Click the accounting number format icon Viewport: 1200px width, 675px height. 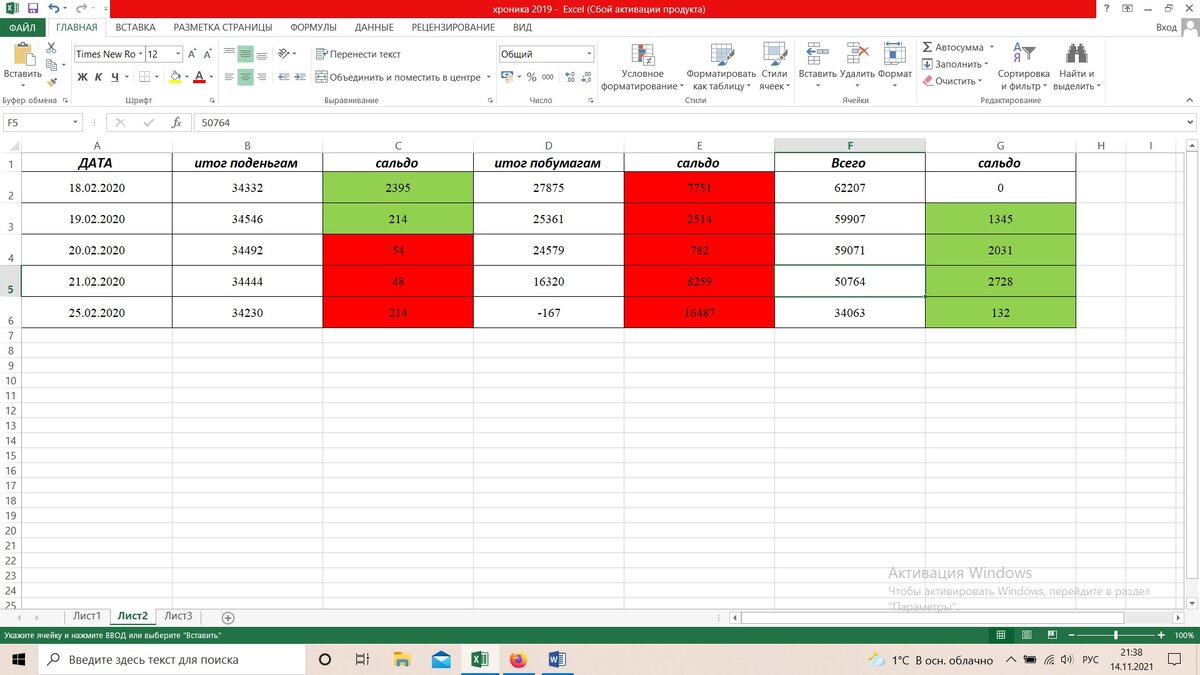tap(507, 77)
